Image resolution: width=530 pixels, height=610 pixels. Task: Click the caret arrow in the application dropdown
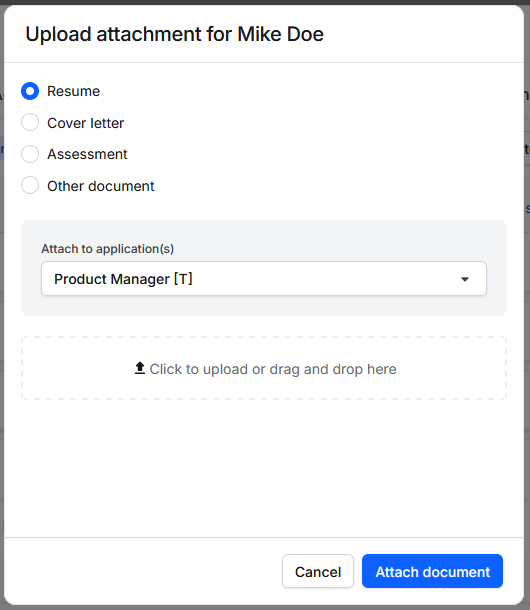coord(465,279)
